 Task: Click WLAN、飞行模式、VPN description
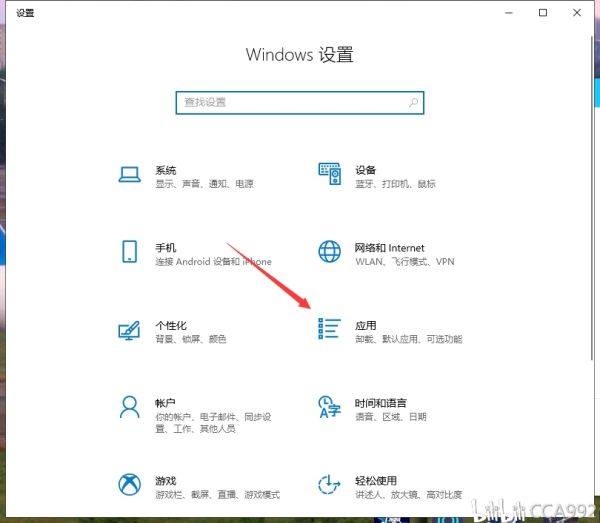(x=404, y=262)
